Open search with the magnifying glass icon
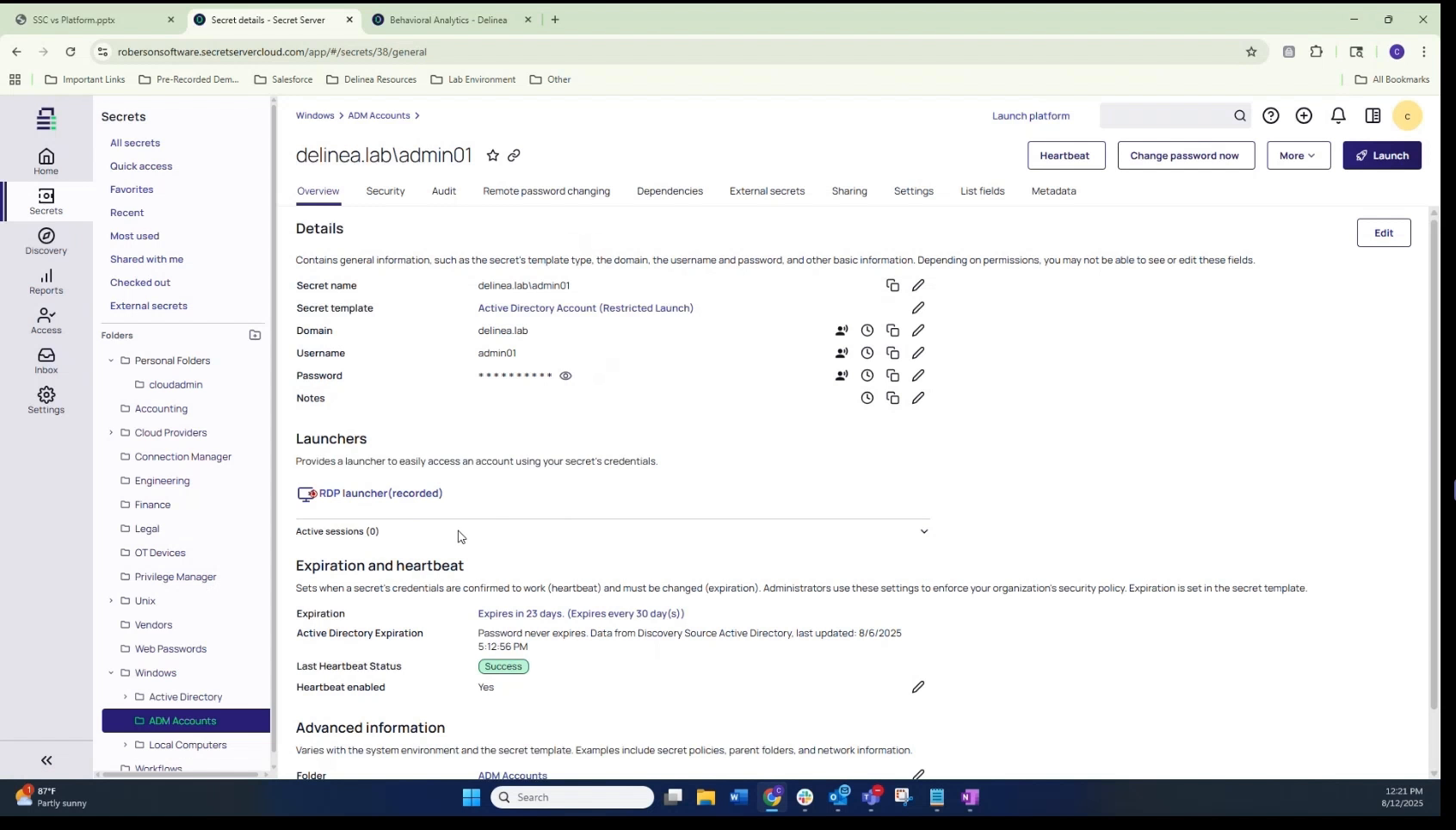Viewport: 1456px width, 830px height. [1239, 115]
